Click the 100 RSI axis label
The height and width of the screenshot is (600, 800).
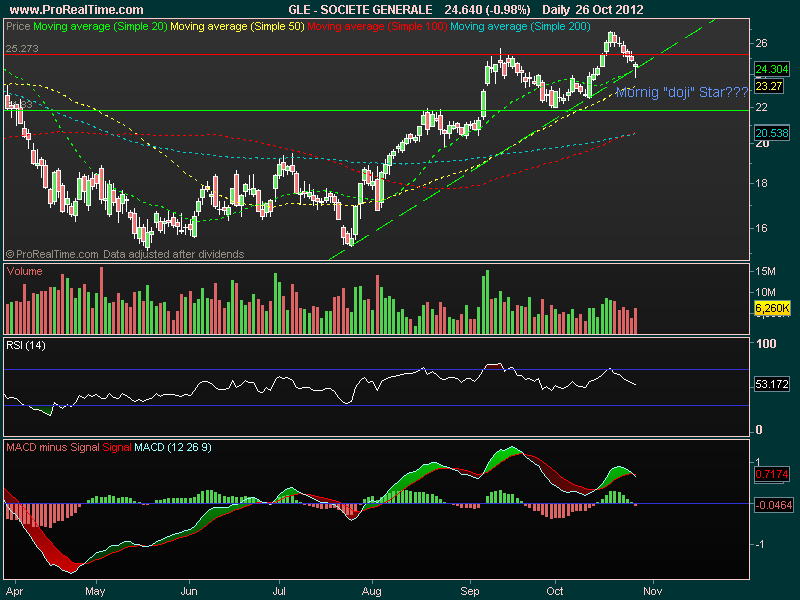click(766, 344)
